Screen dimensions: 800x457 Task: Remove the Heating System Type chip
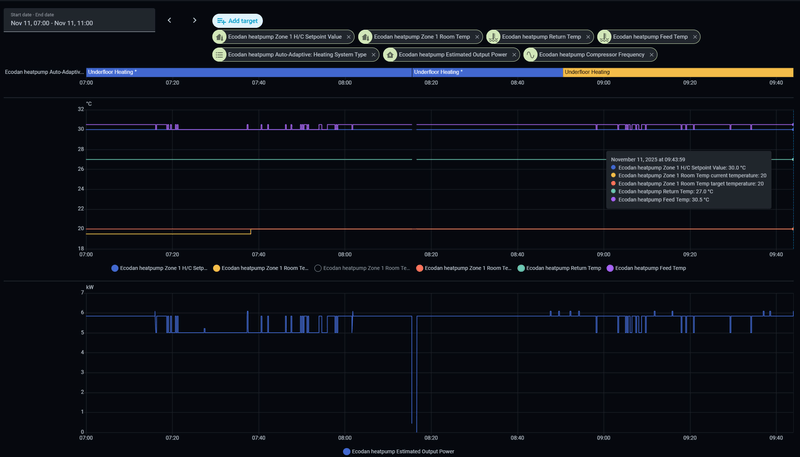[x=373, y=54]
